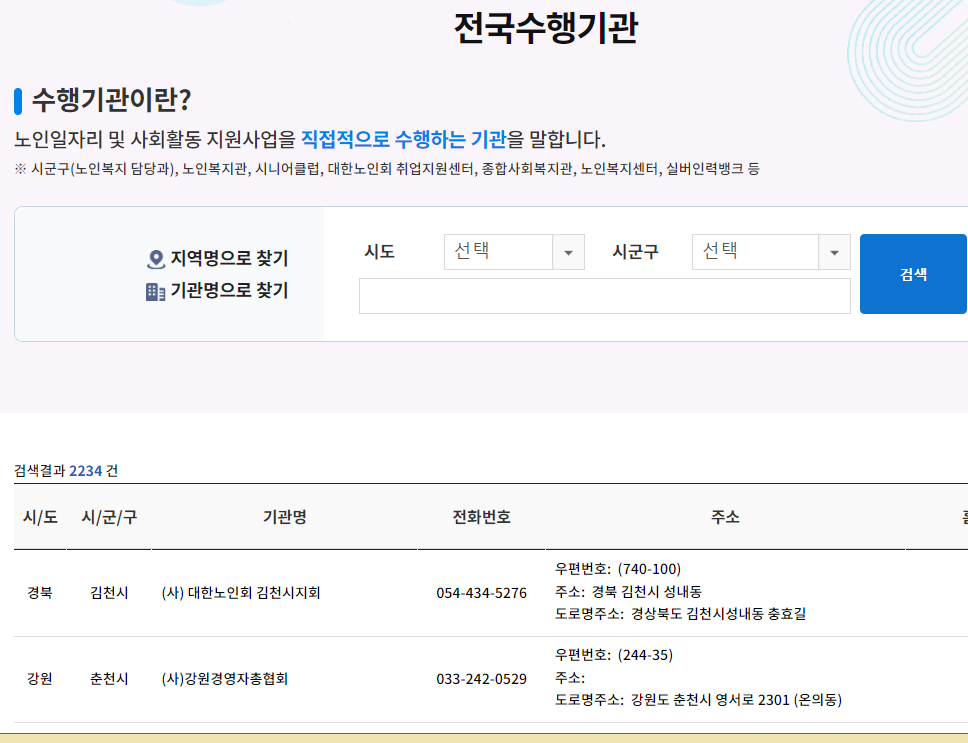The height and width of the screenshot is (743, 968).
Task: Click the empty search keyword input field
Action: click(604, 295)
